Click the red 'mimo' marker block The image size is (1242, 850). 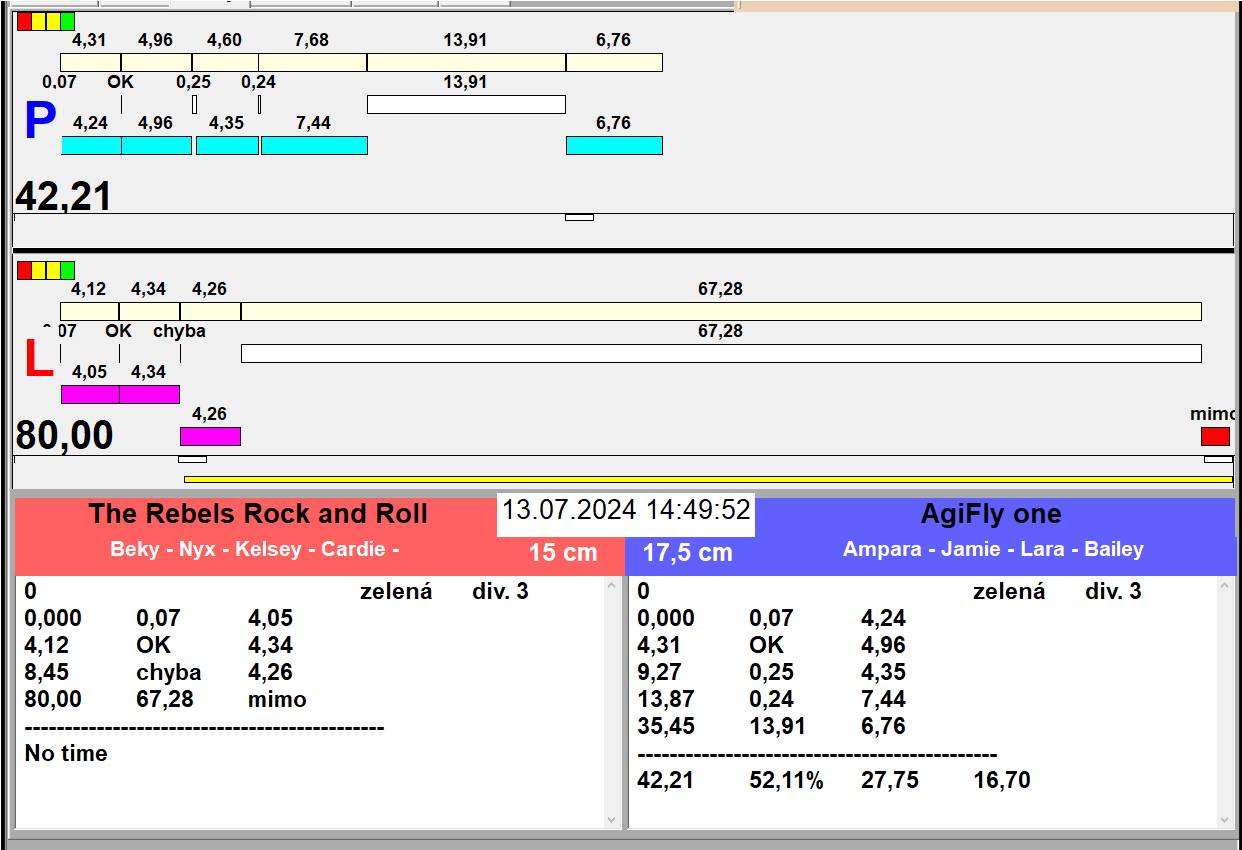pos(1215,436)
